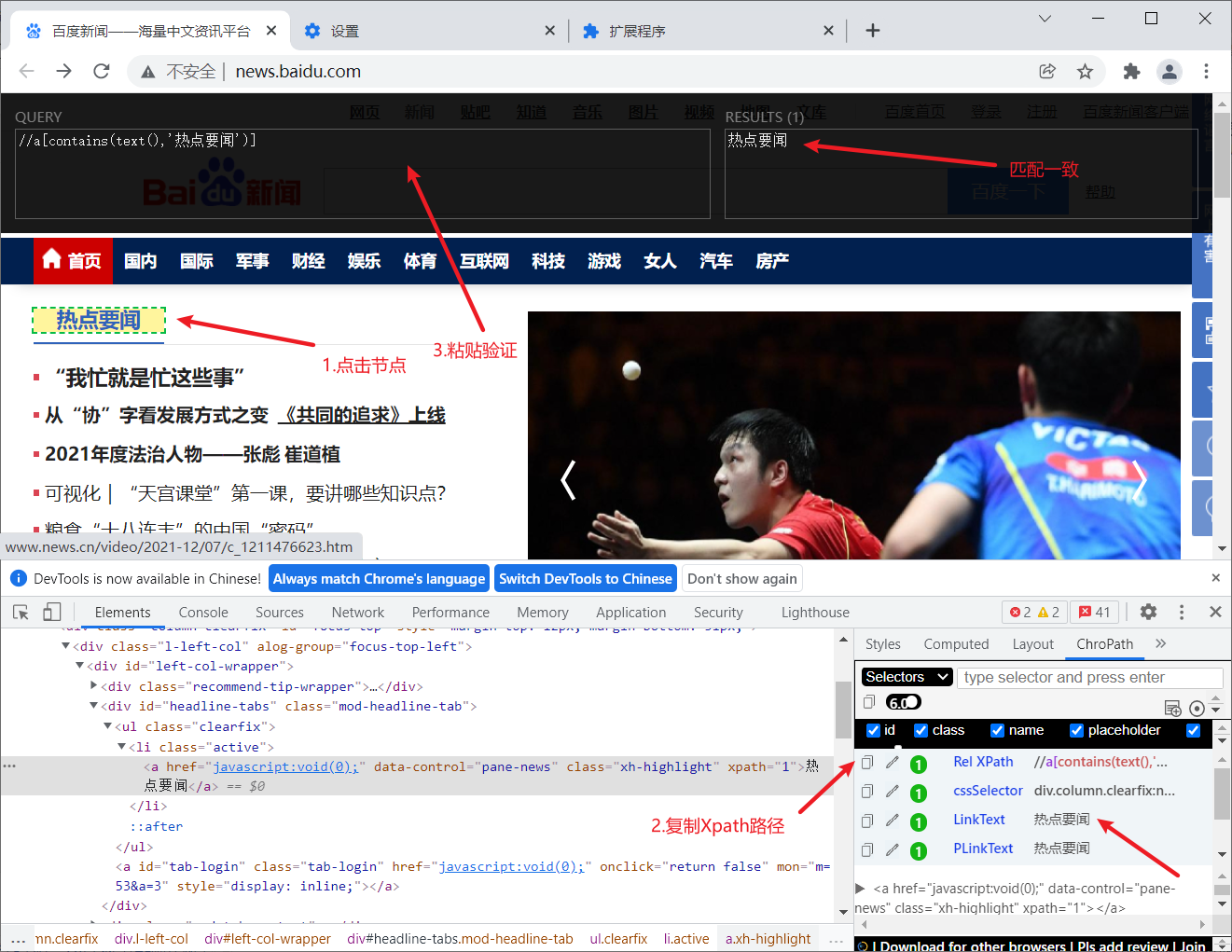Toggle DevTools device toolbar

pyautogui.click(x=52, y=612)
